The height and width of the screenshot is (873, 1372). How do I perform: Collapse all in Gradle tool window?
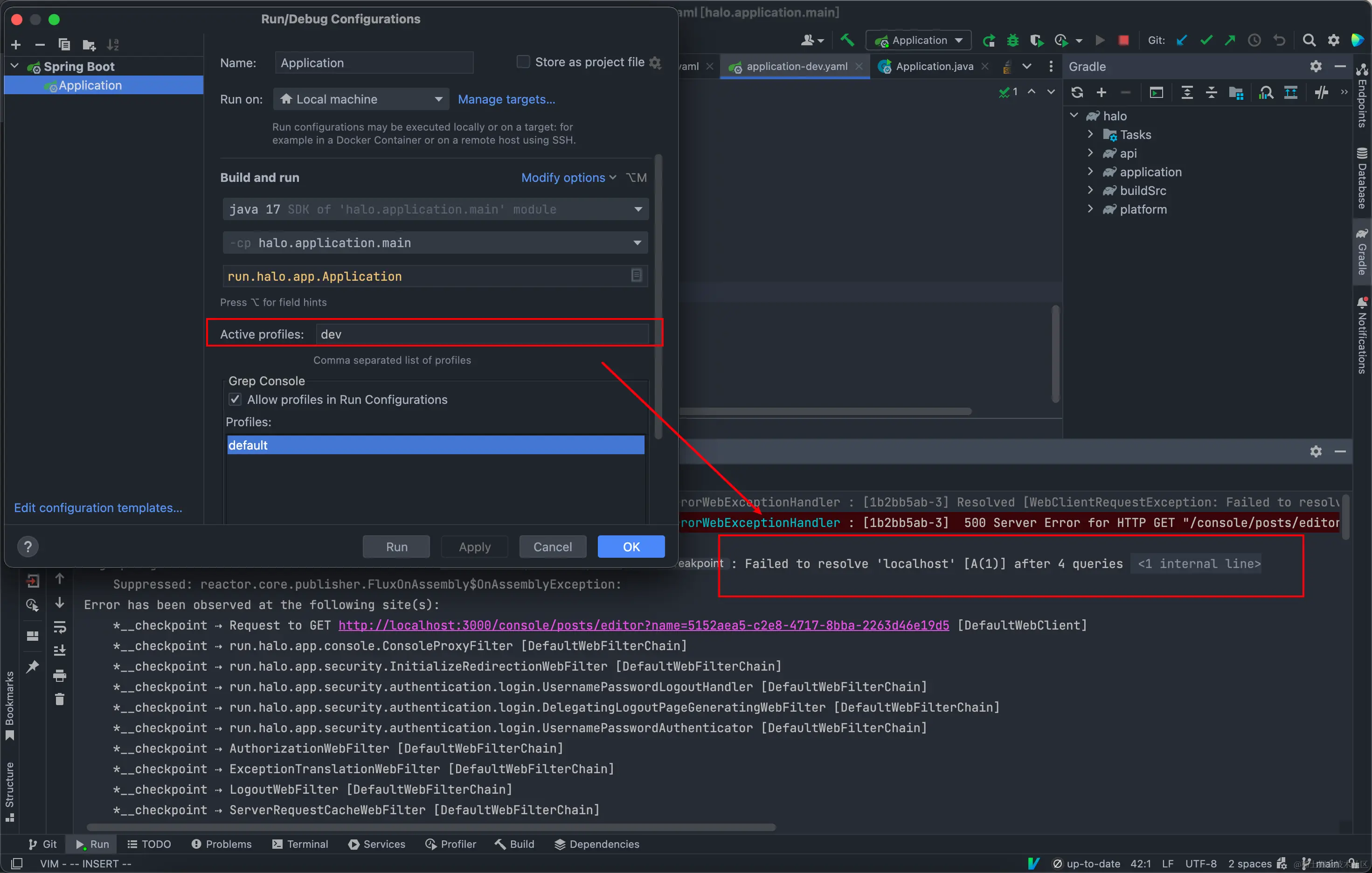1211,92
